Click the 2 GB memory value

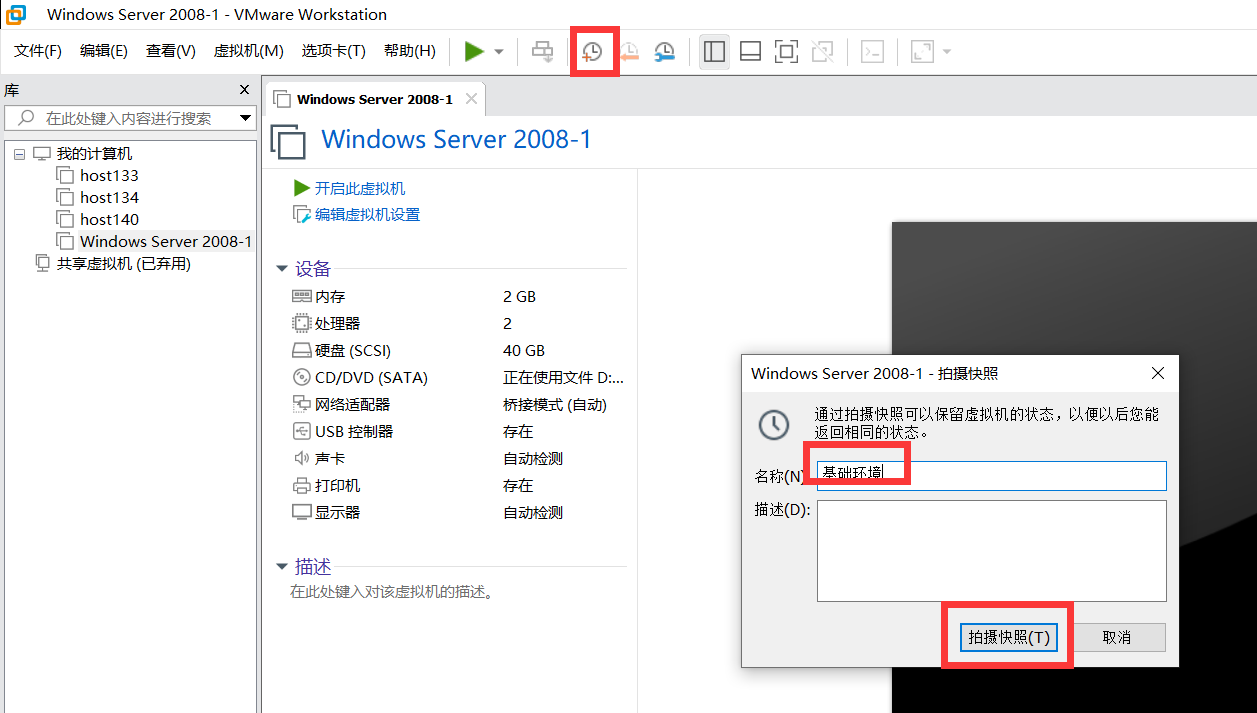(519, 297)
